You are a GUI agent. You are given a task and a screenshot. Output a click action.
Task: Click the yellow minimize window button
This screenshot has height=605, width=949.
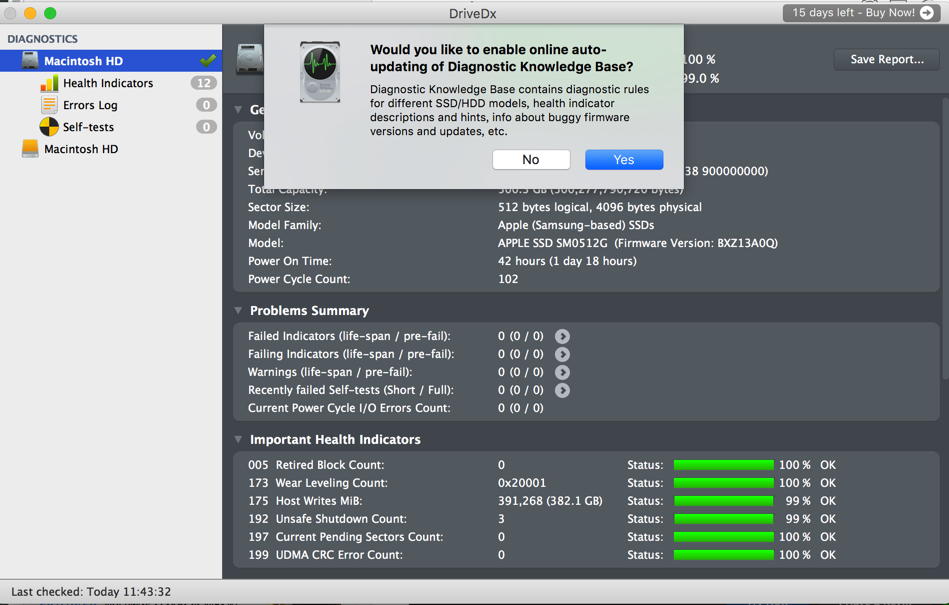30,13
